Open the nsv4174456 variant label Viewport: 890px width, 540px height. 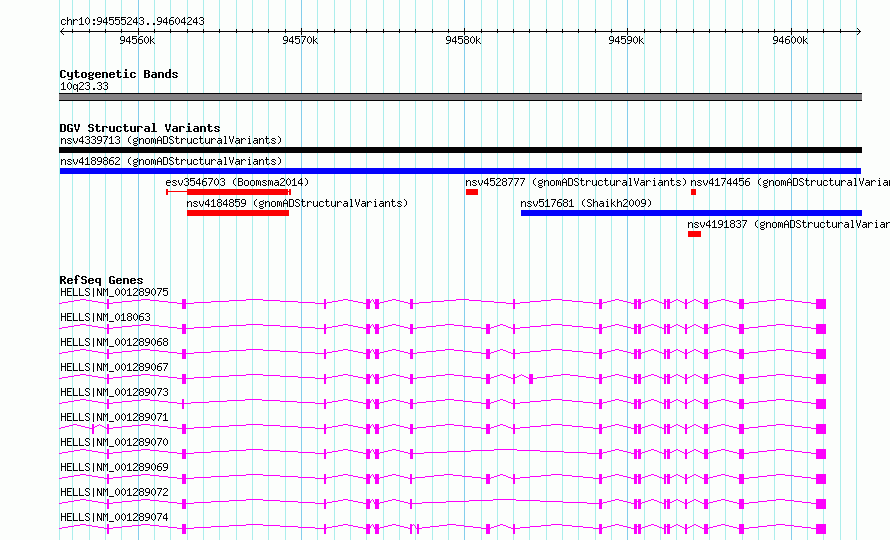790,182
